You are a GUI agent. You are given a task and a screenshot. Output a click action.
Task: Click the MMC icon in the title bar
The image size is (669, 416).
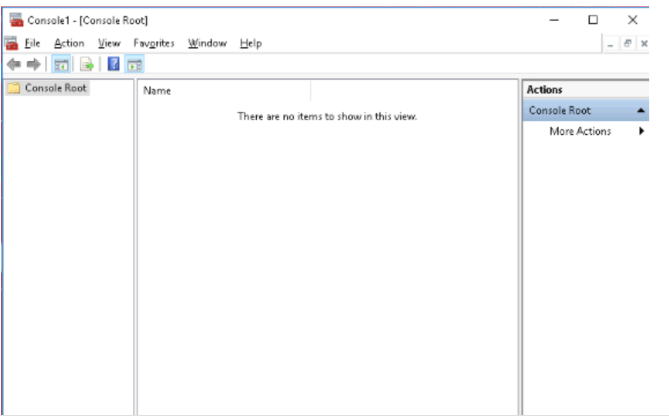pyautogui.click(x=16, y=20)
